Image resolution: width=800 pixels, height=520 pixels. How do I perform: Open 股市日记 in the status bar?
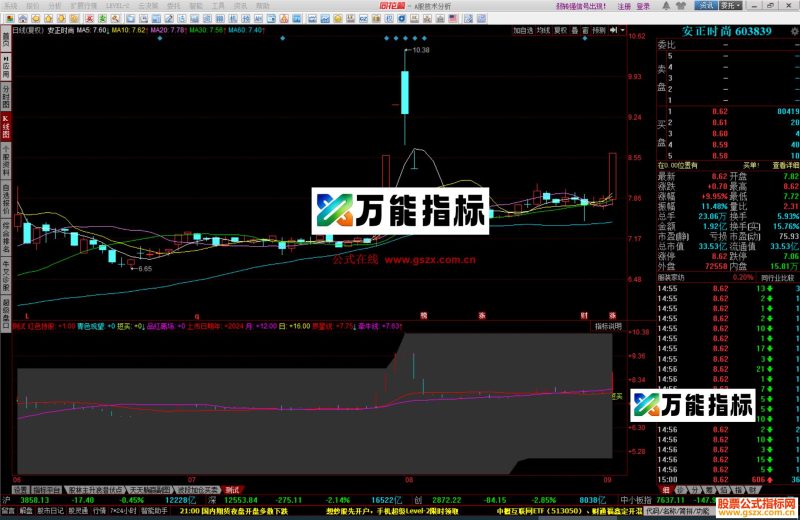[50, 510]
